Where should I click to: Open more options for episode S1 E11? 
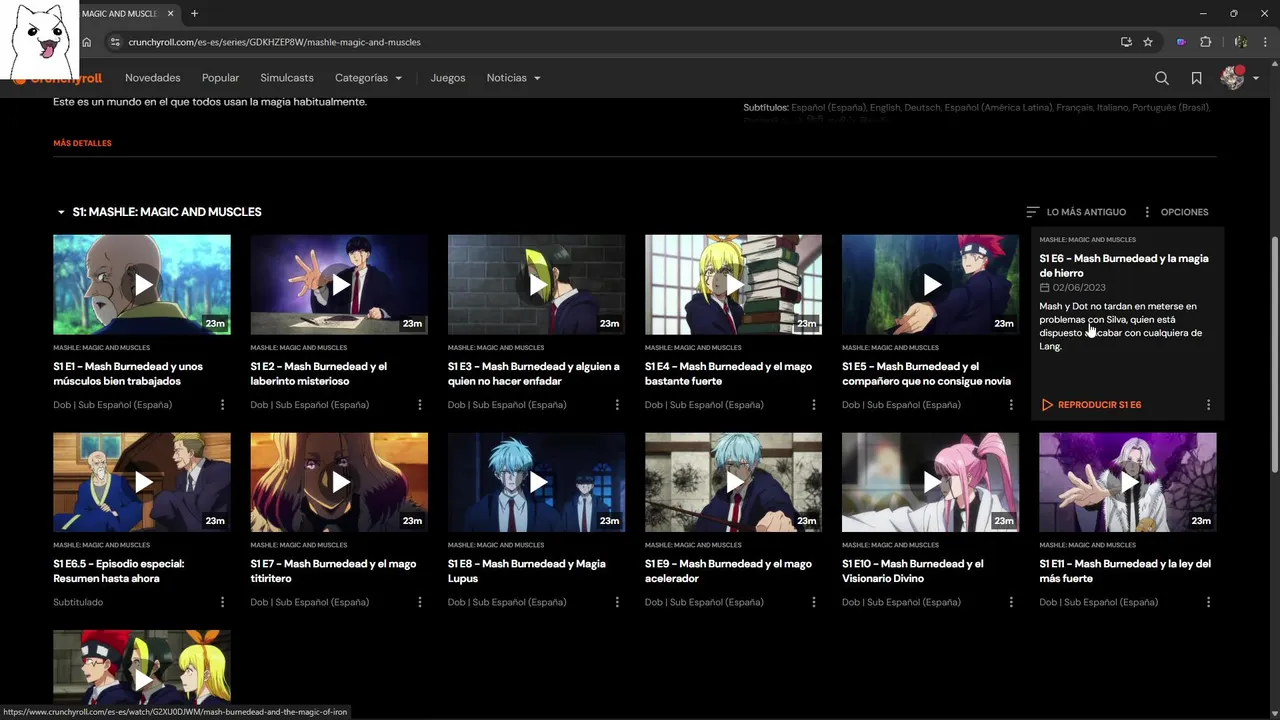(x=1208, y=602)
